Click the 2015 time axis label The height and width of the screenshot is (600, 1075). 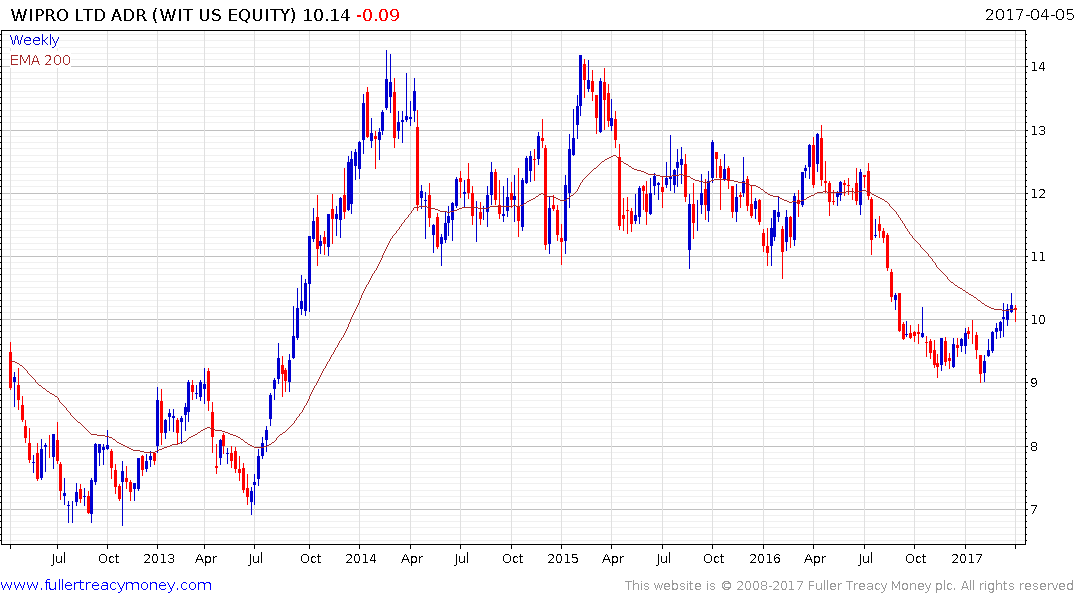(563, 558)
